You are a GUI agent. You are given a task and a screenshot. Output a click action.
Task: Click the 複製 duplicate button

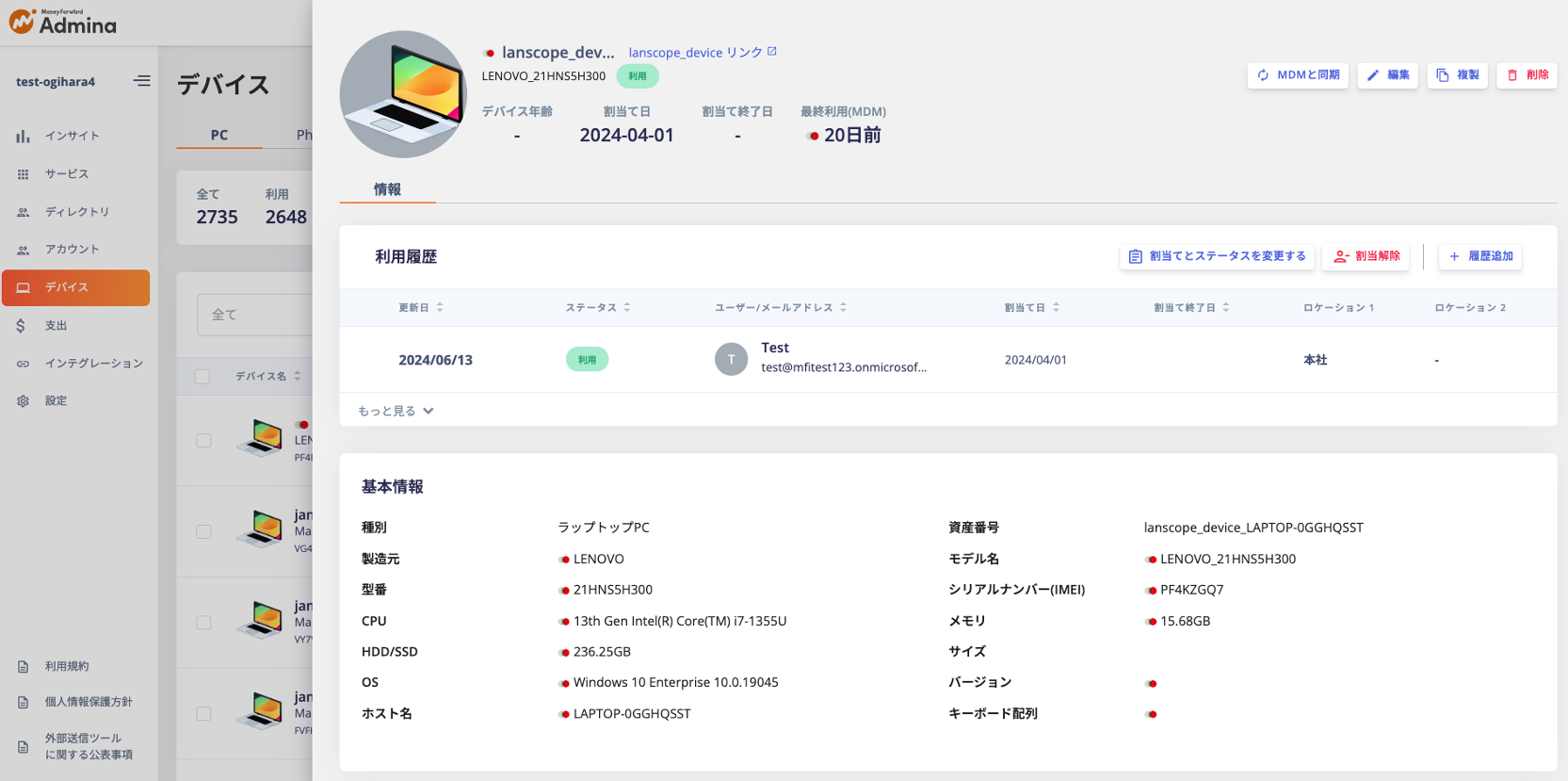(1458, 75)
